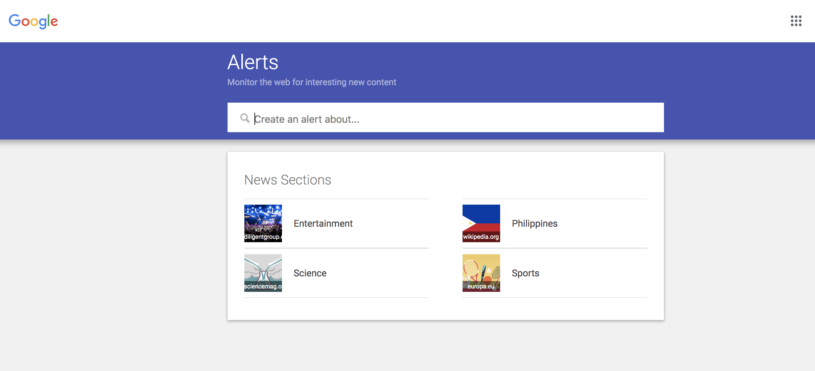Select the Entertainment news section label
This screenshot has width=815, height=371.
pyautogui.click(x=323, y=223)
